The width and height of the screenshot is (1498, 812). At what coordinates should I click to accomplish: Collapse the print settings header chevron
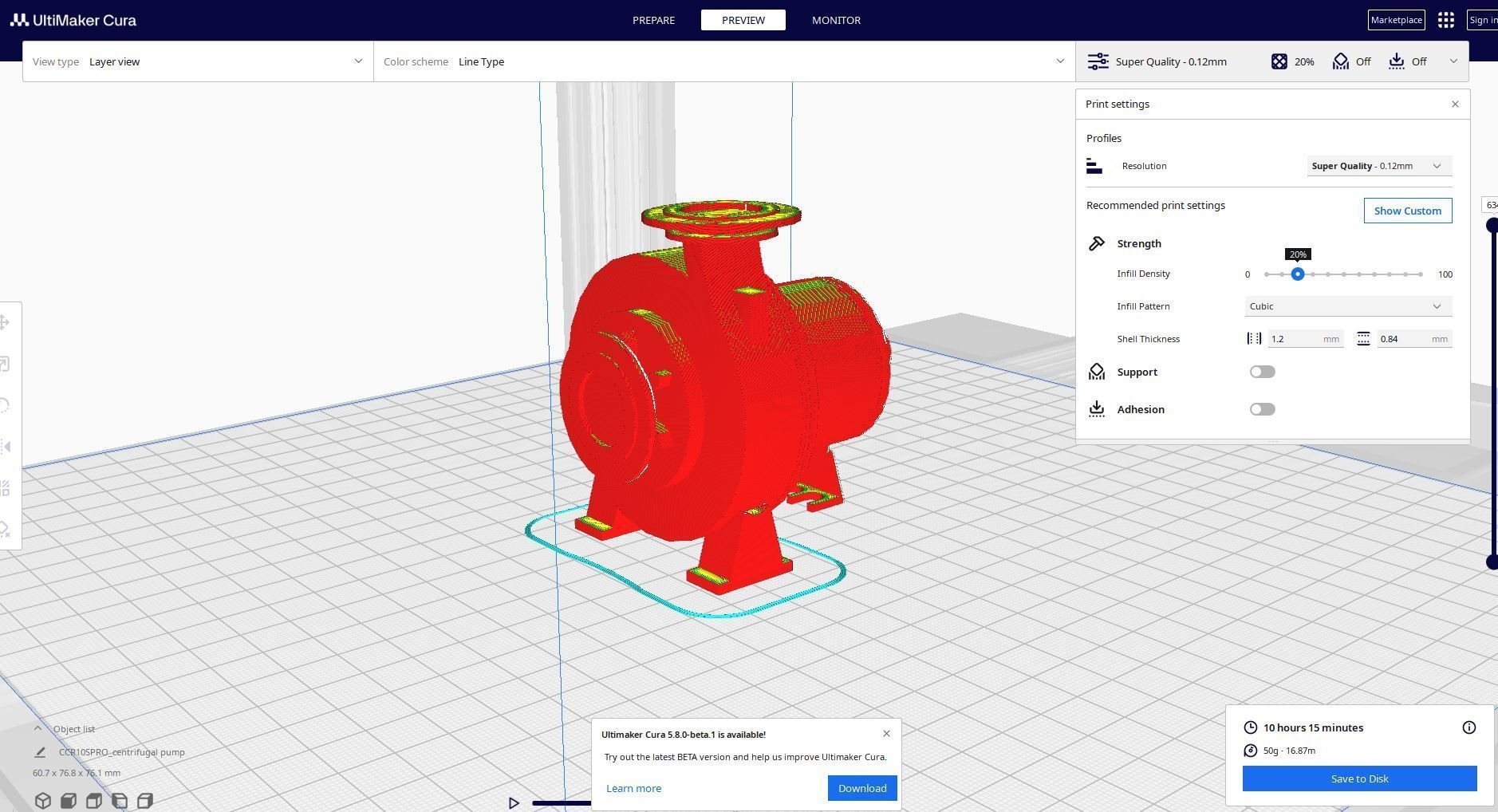pos(1453,61)
